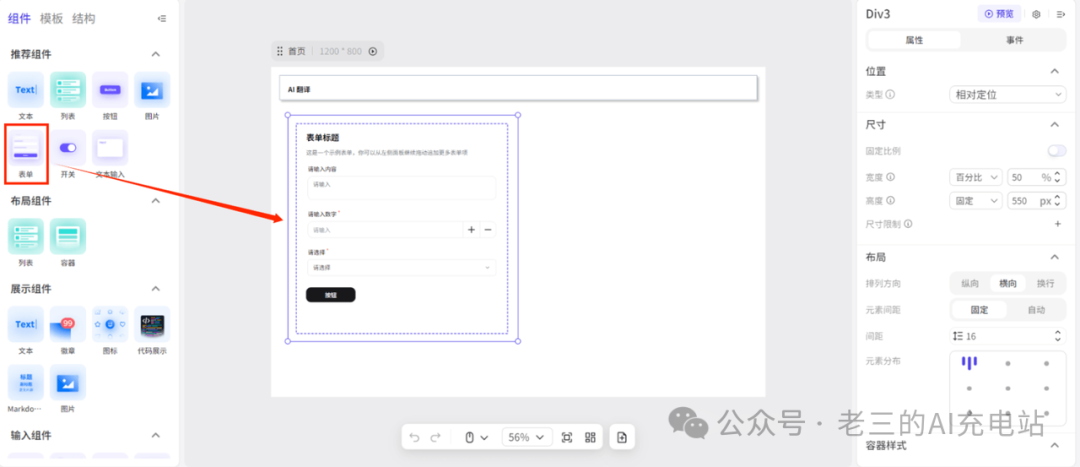Switch to the 结构 tab
This screenshot has height=467, width=1080.
(x=83, y=19)
